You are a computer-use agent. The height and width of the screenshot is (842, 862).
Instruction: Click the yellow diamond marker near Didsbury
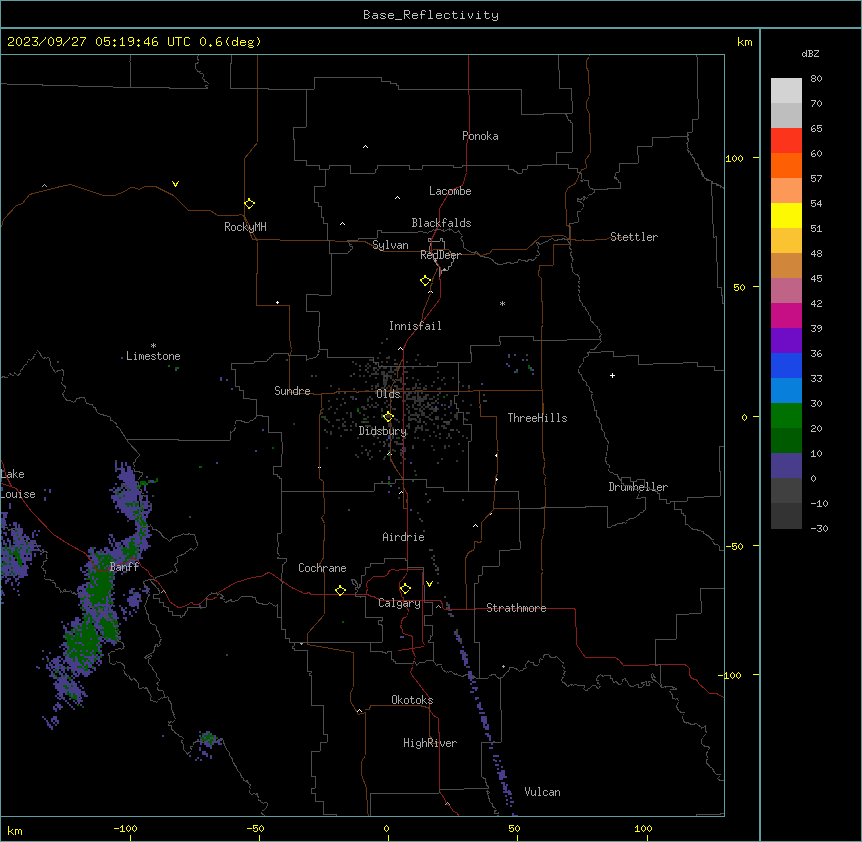[x=388, y=417]
